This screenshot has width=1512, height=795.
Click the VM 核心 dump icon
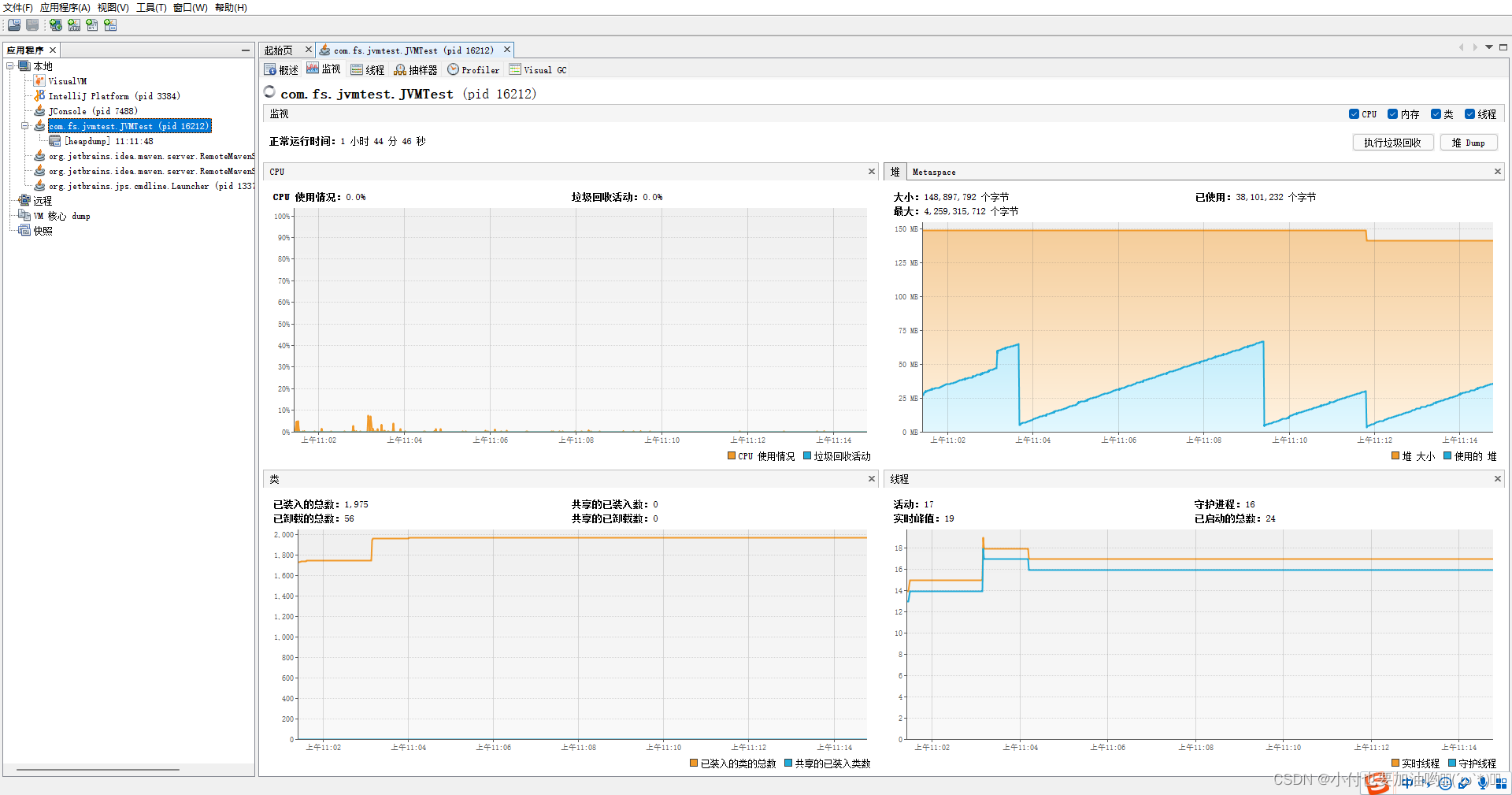[x=24, y=216]
